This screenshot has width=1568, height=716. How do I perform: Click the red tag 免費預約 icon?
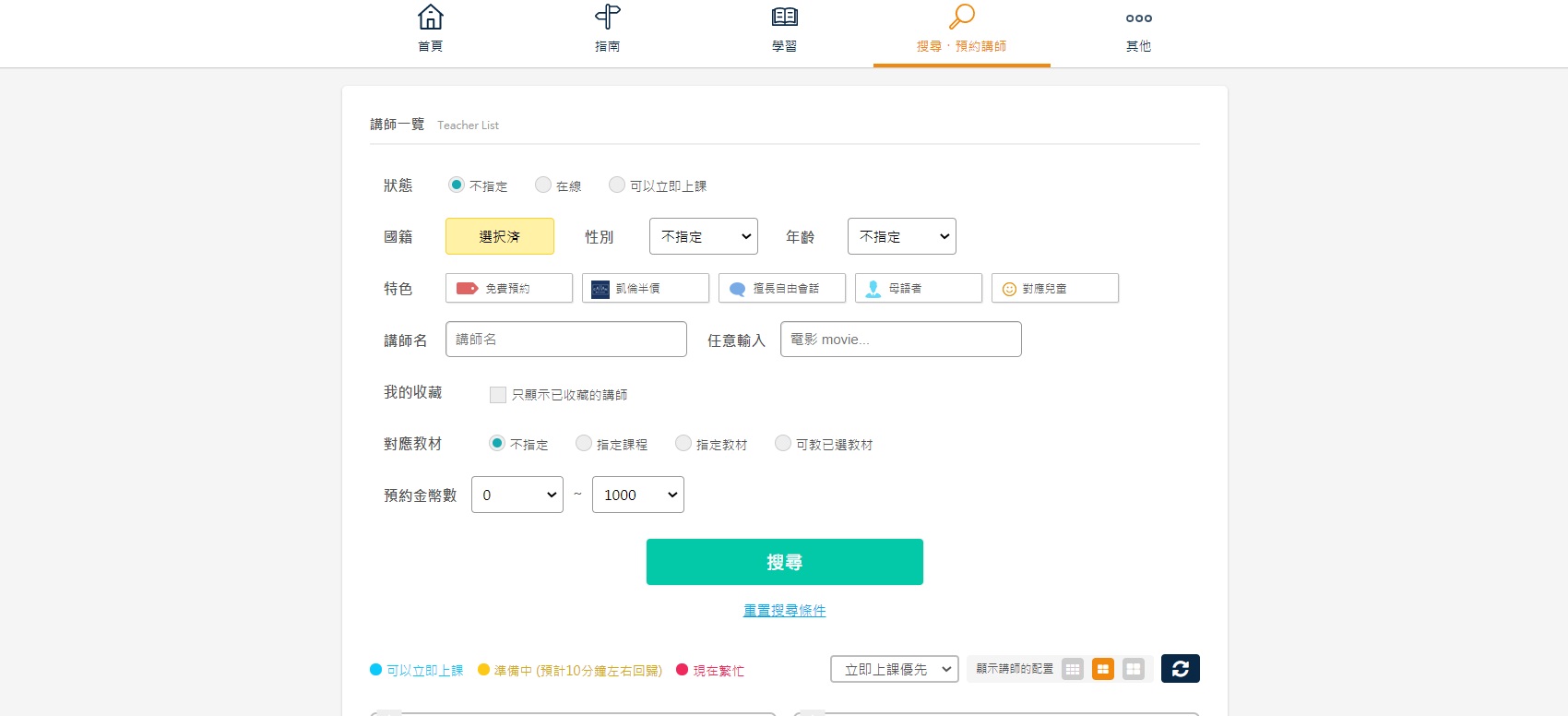click(x=467, y=288)
